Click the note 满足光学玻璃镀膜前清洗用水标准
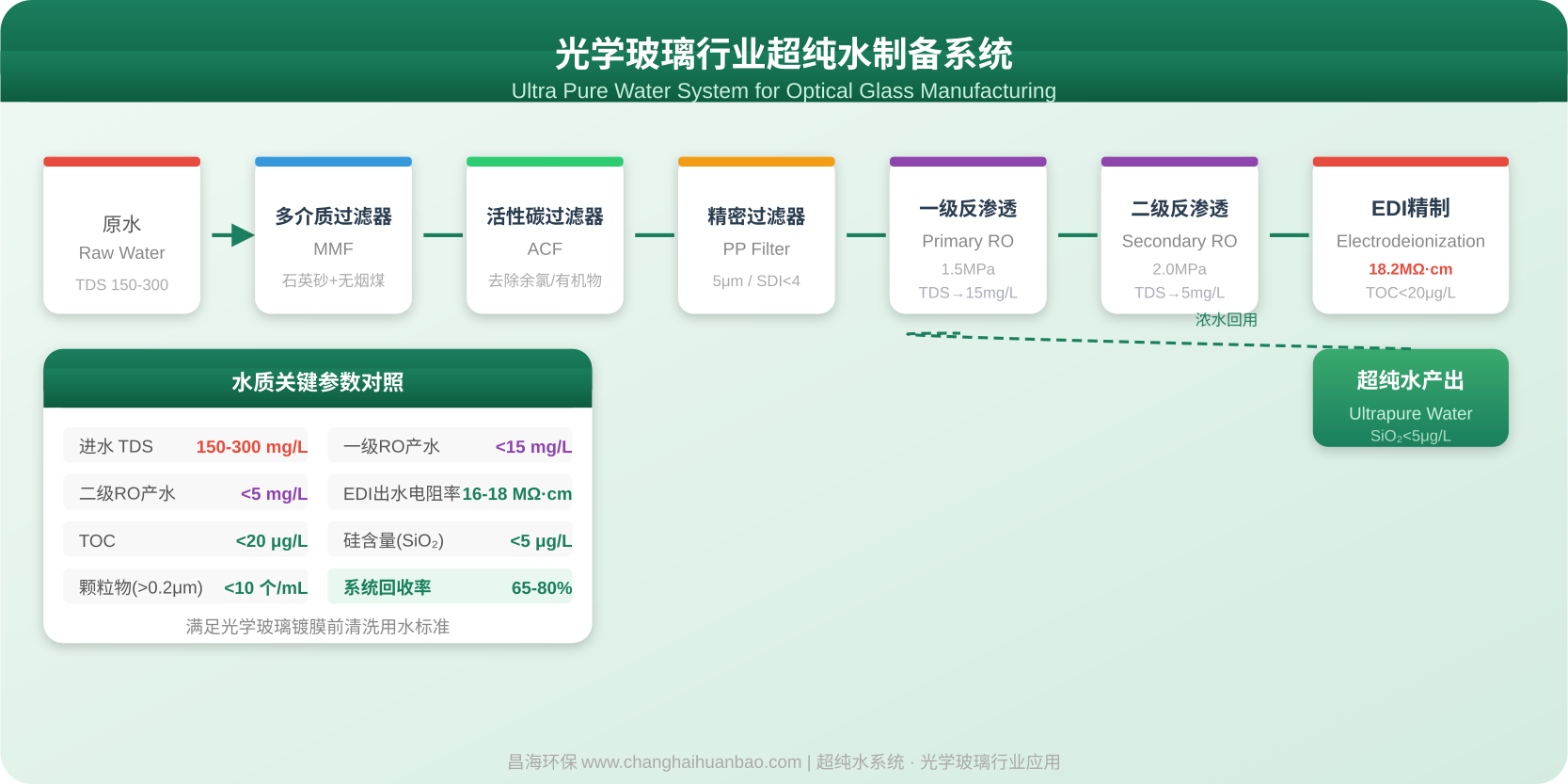This screenshot has width=1568, height=784. [x=318, y=627]
